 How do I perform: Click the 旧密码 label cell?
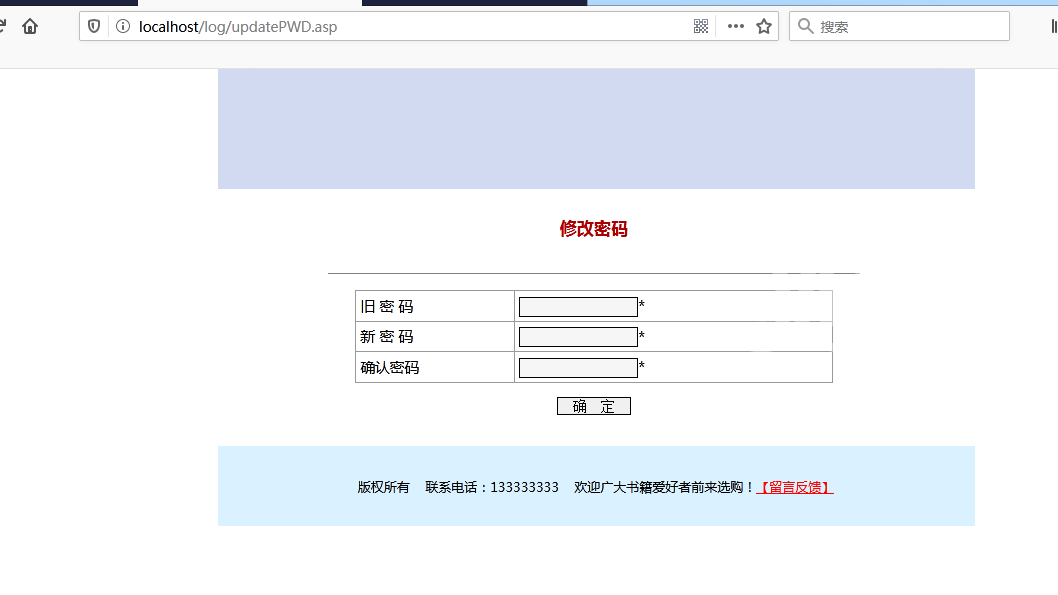point(435,307)
